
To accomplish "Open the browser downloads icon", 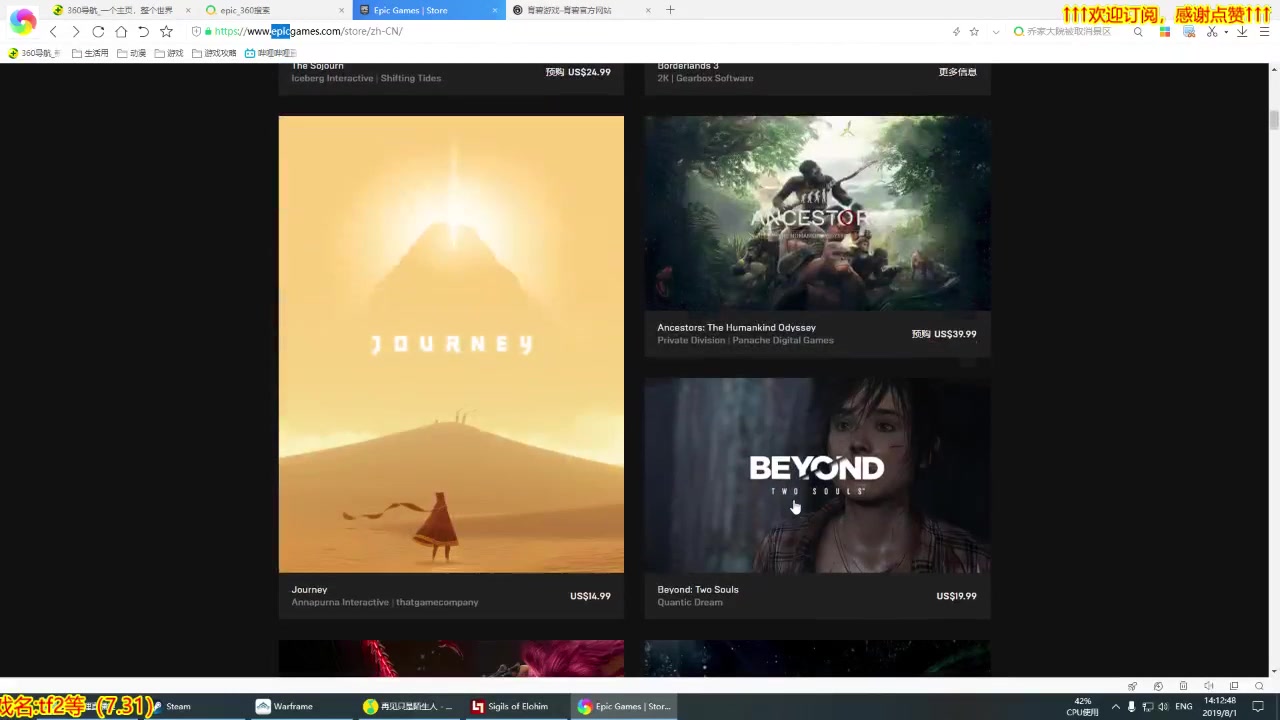I will pyautogui.click(x=1242, y=32).
